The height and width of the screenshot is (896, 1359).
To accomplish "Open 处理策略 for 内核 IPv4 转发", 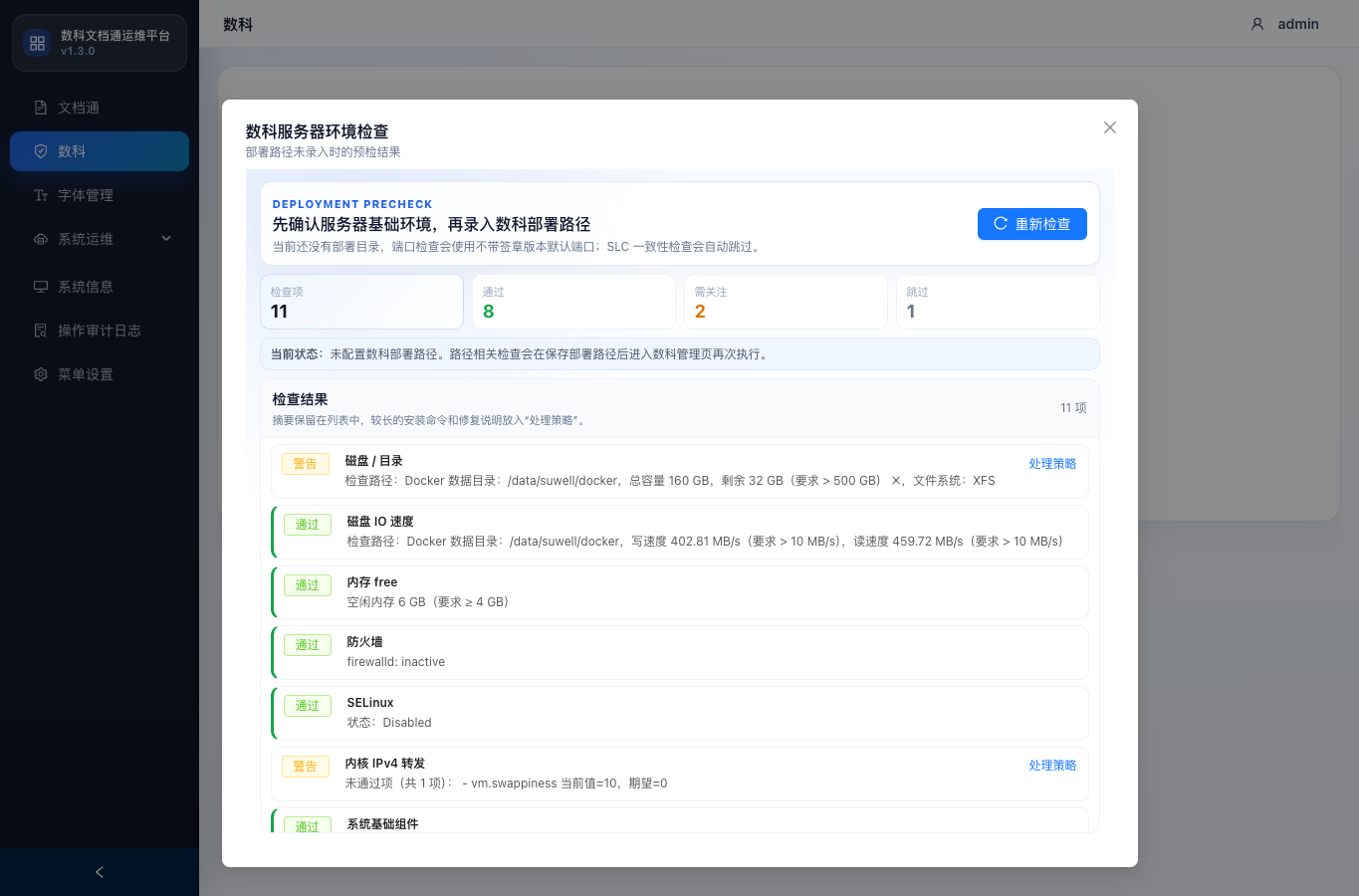I will pos(1052,766).
